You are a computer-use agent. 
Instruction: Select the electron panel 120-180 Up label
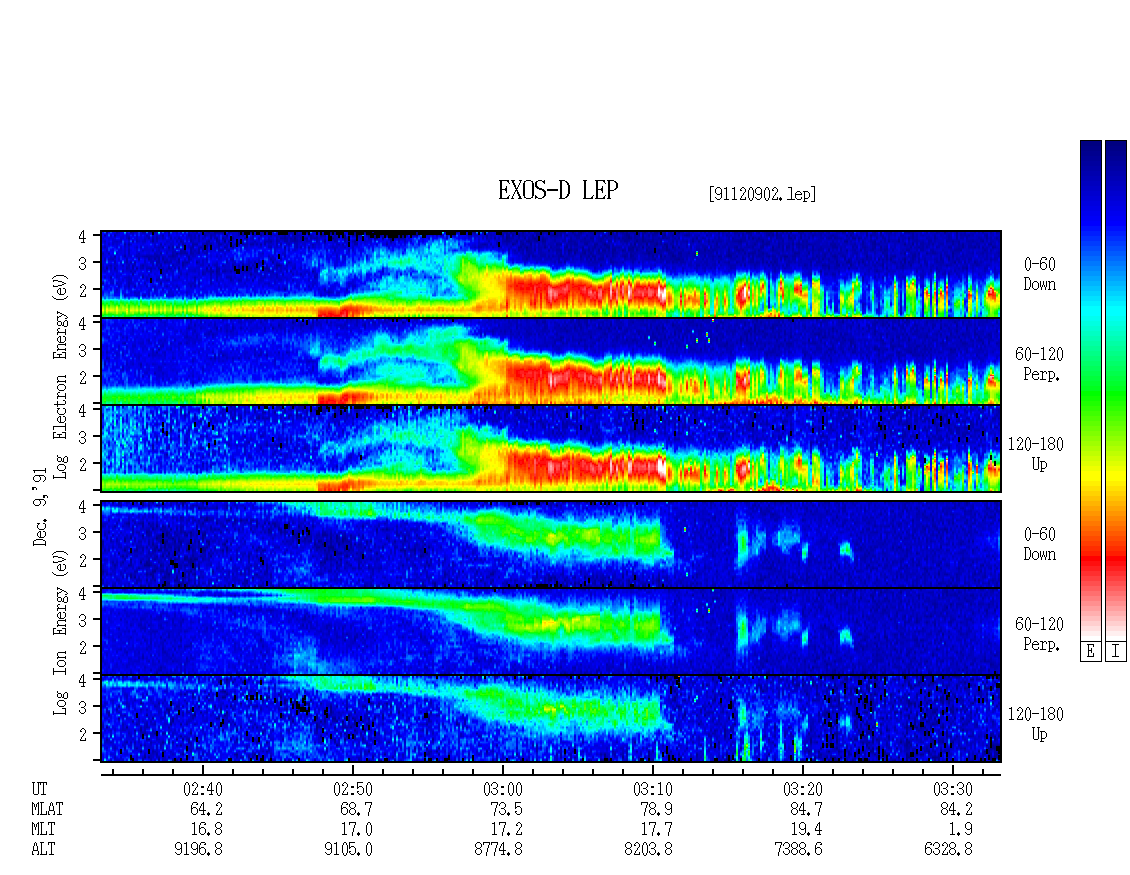[x=1036, y=454]
